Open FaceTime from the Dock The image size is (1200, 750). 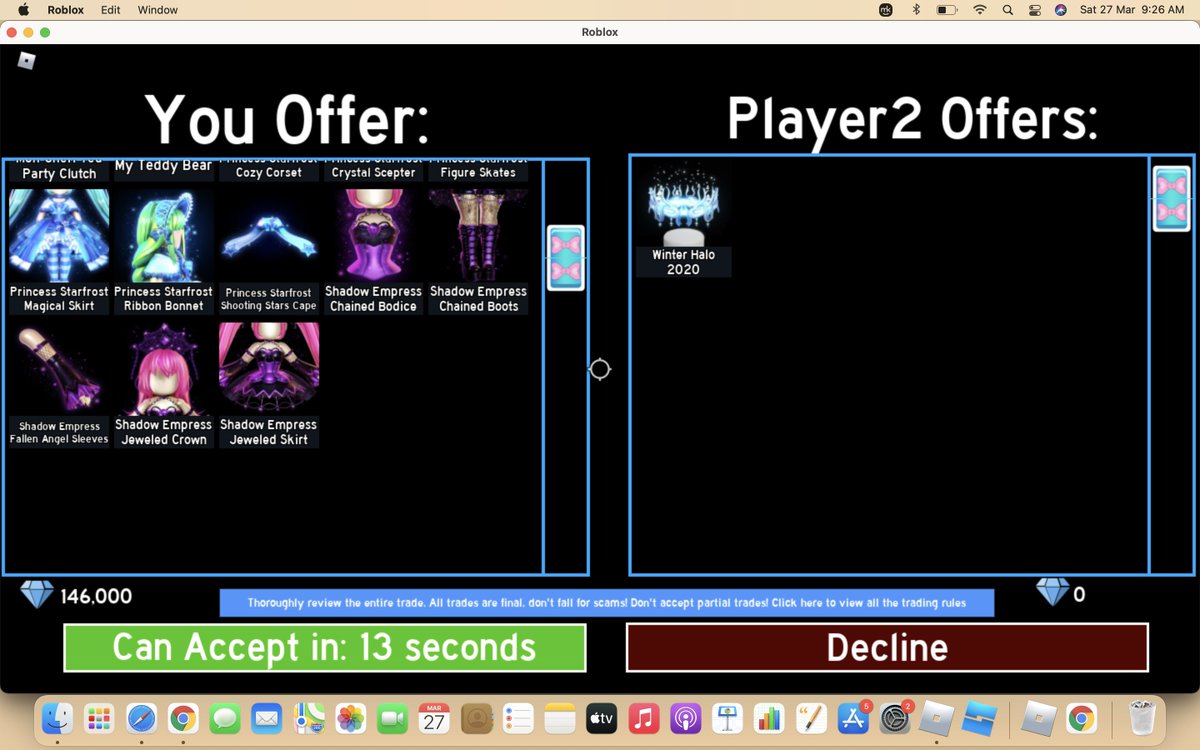pyautogui.click(x=393, y=718)
